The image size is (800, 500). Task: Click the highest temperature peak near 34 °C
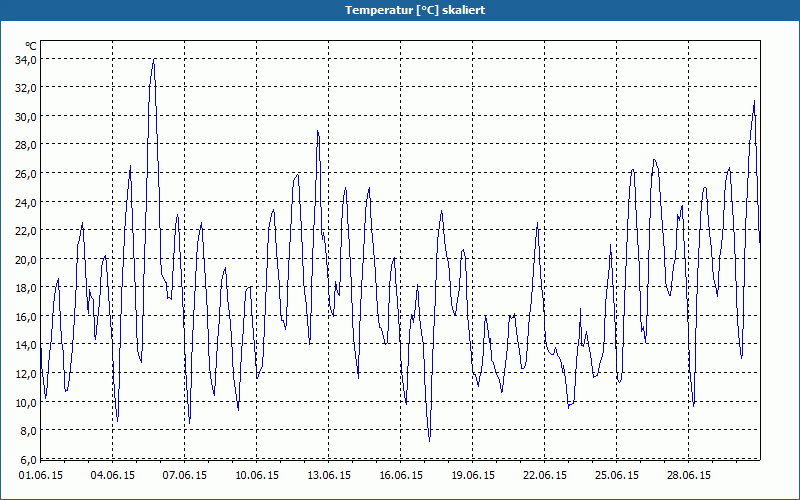tap(153, 60)
